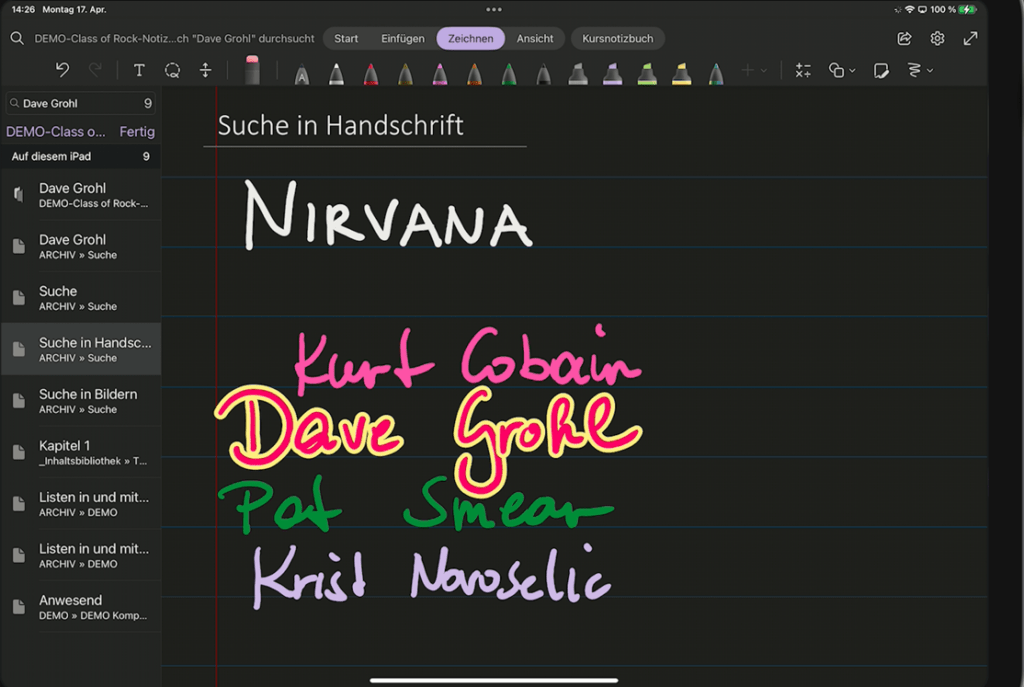The width and height of the screenshot is (1024, 687).
Task: Tap the three-dot multitasking menu
Action: [x=494, y=10]
